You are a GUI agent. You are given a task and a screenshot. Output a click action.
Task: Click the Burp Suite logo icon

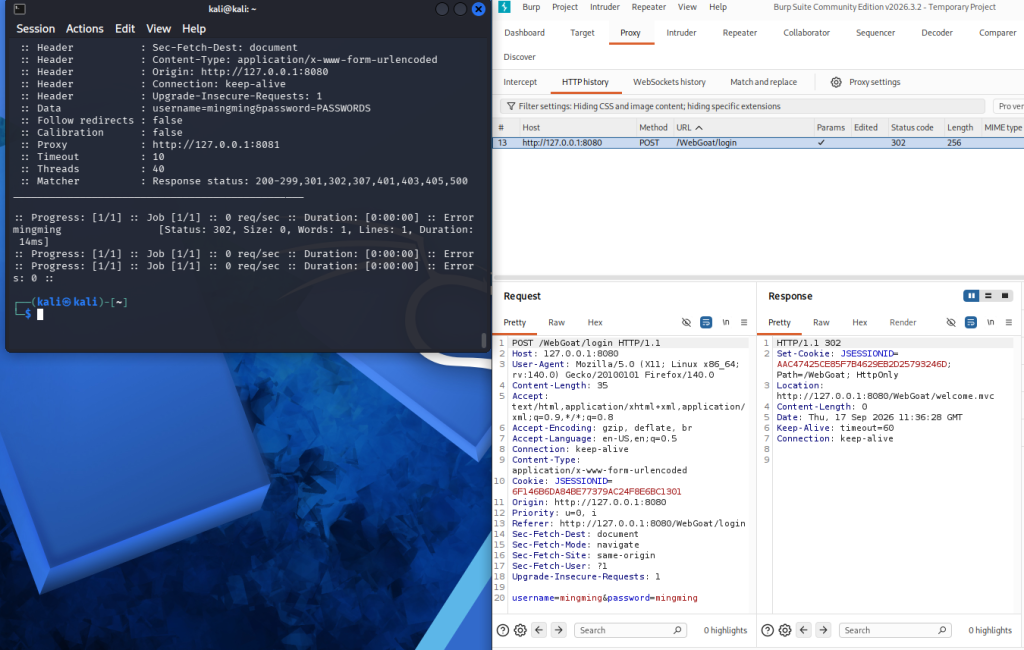point(504,7)
